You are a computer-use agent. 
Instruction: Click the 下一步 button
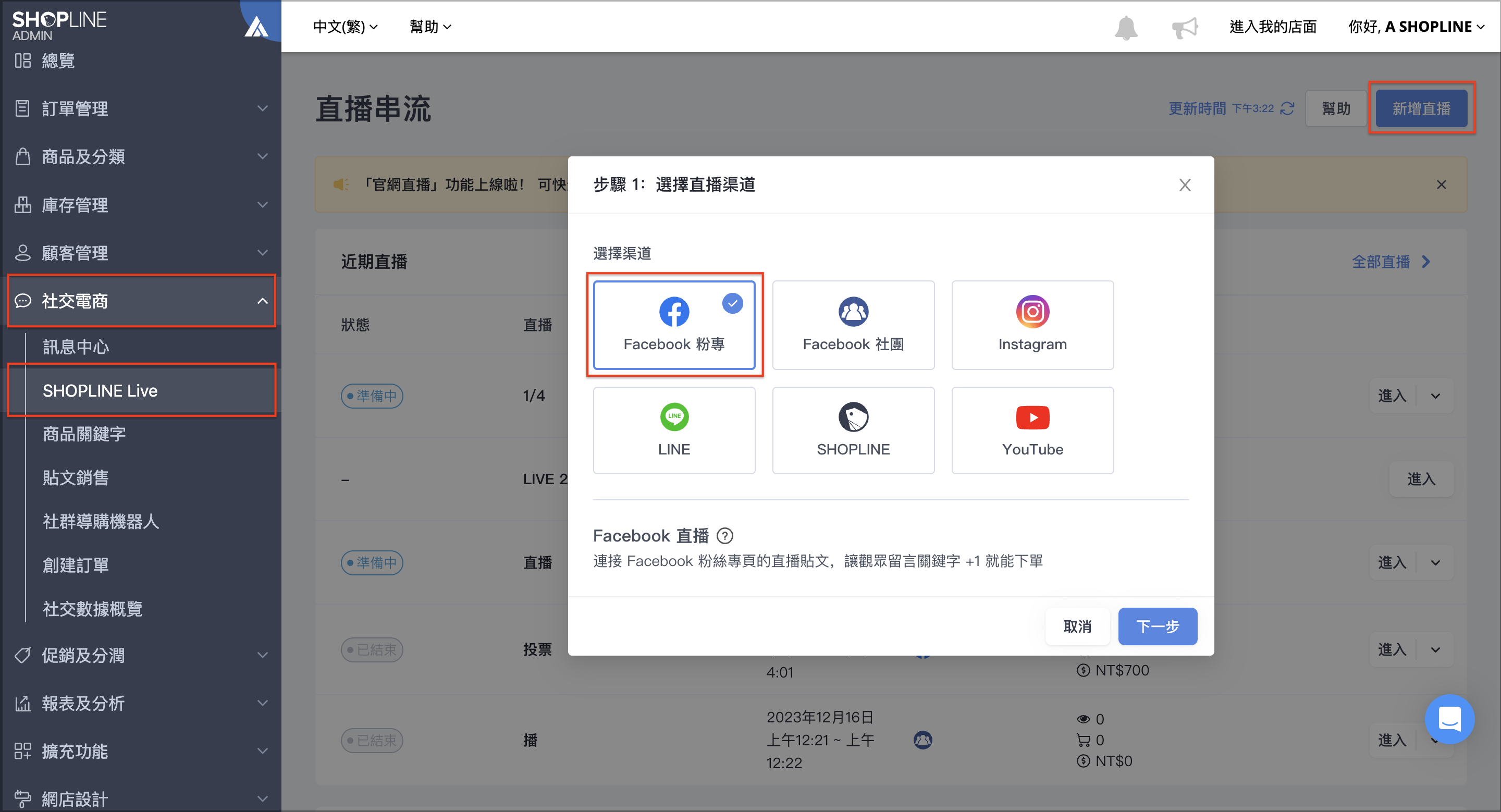[x=1157, y=626]
